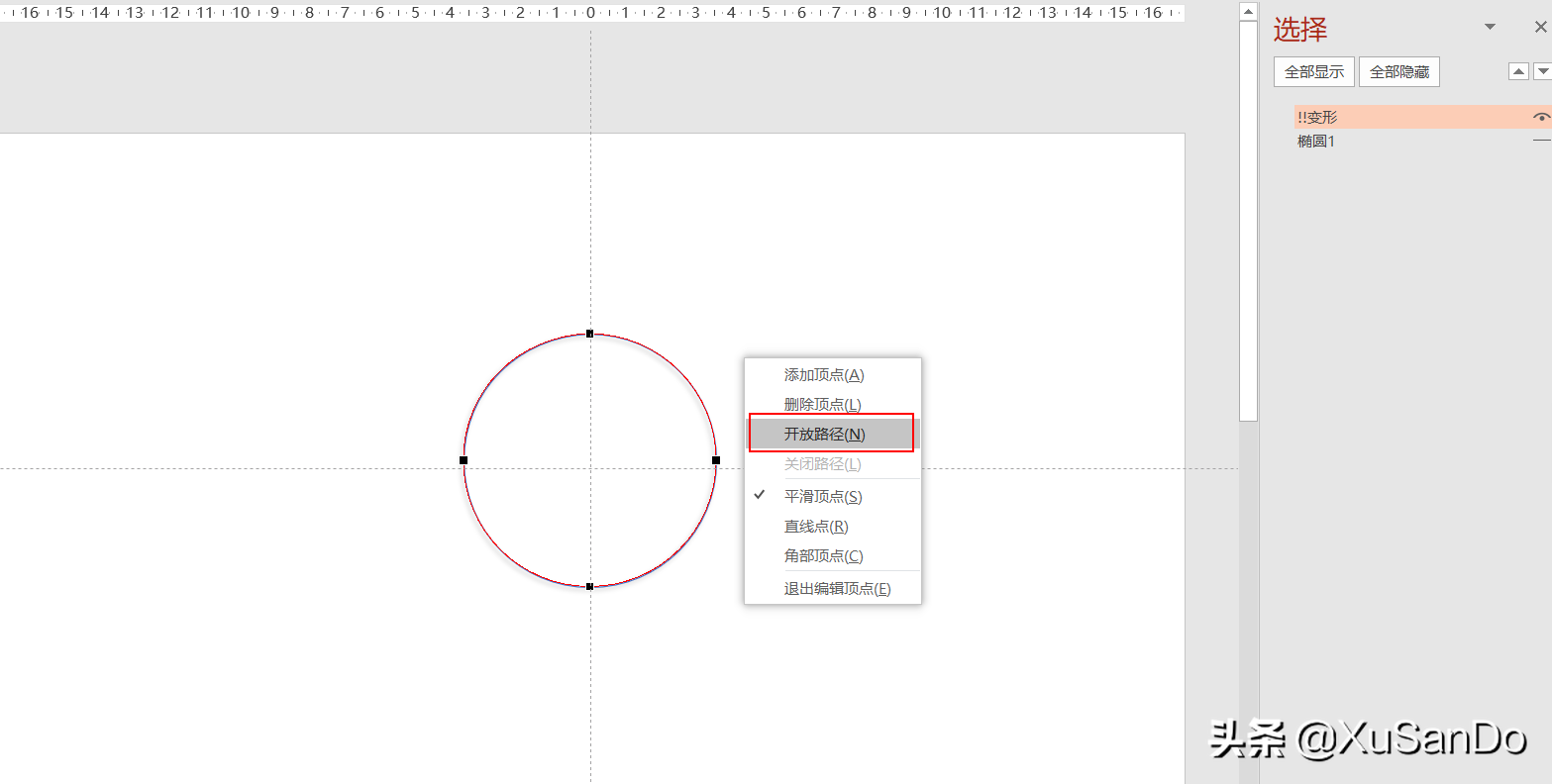Choose 添加顶点(A) from the context menu
The image size is (1552, 784).
click(x=832, y=375)
